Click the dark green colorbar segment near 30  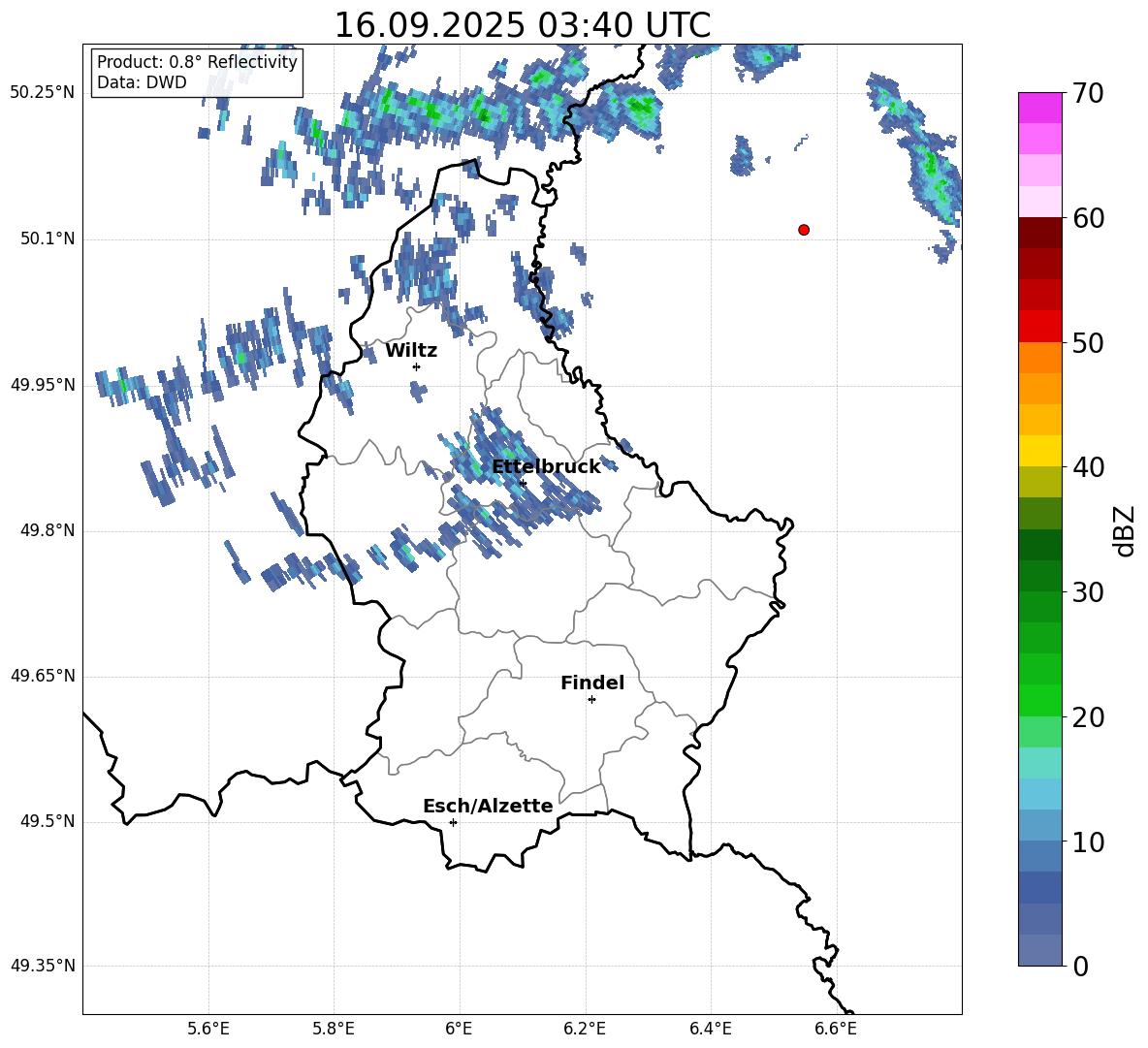(1040, 575)
